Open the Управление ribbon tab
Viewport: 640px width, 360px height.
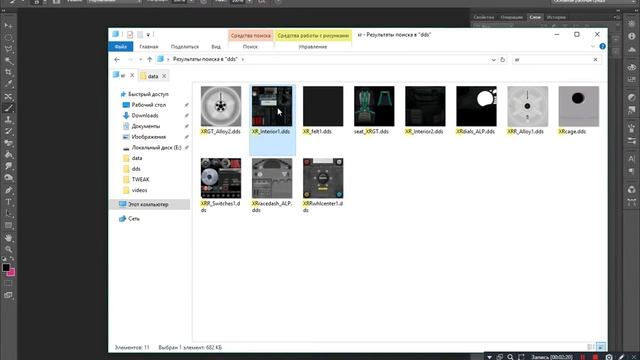[x=313, y=47]
